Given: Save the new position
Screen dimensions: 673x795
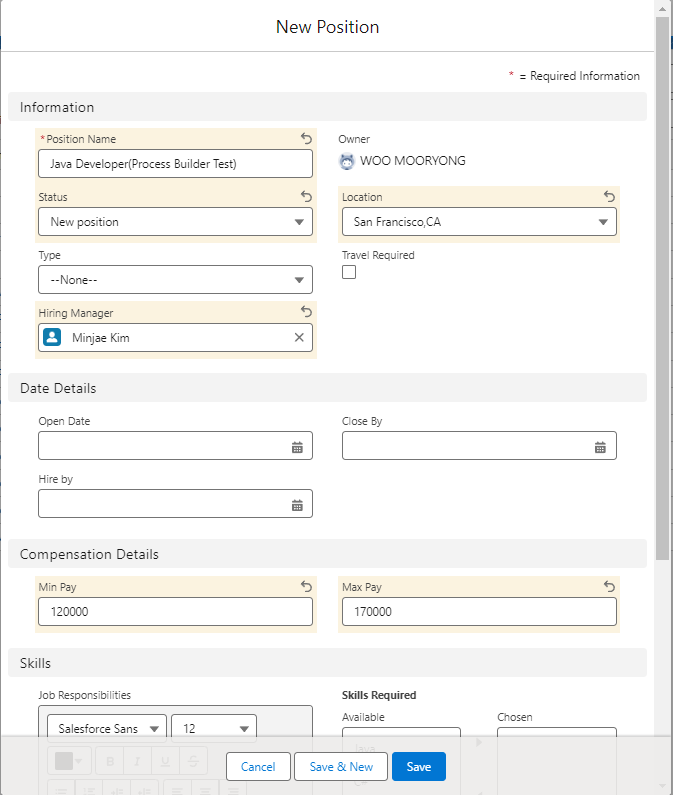Looking at the screenshot, I should click(x=419, y=767).
